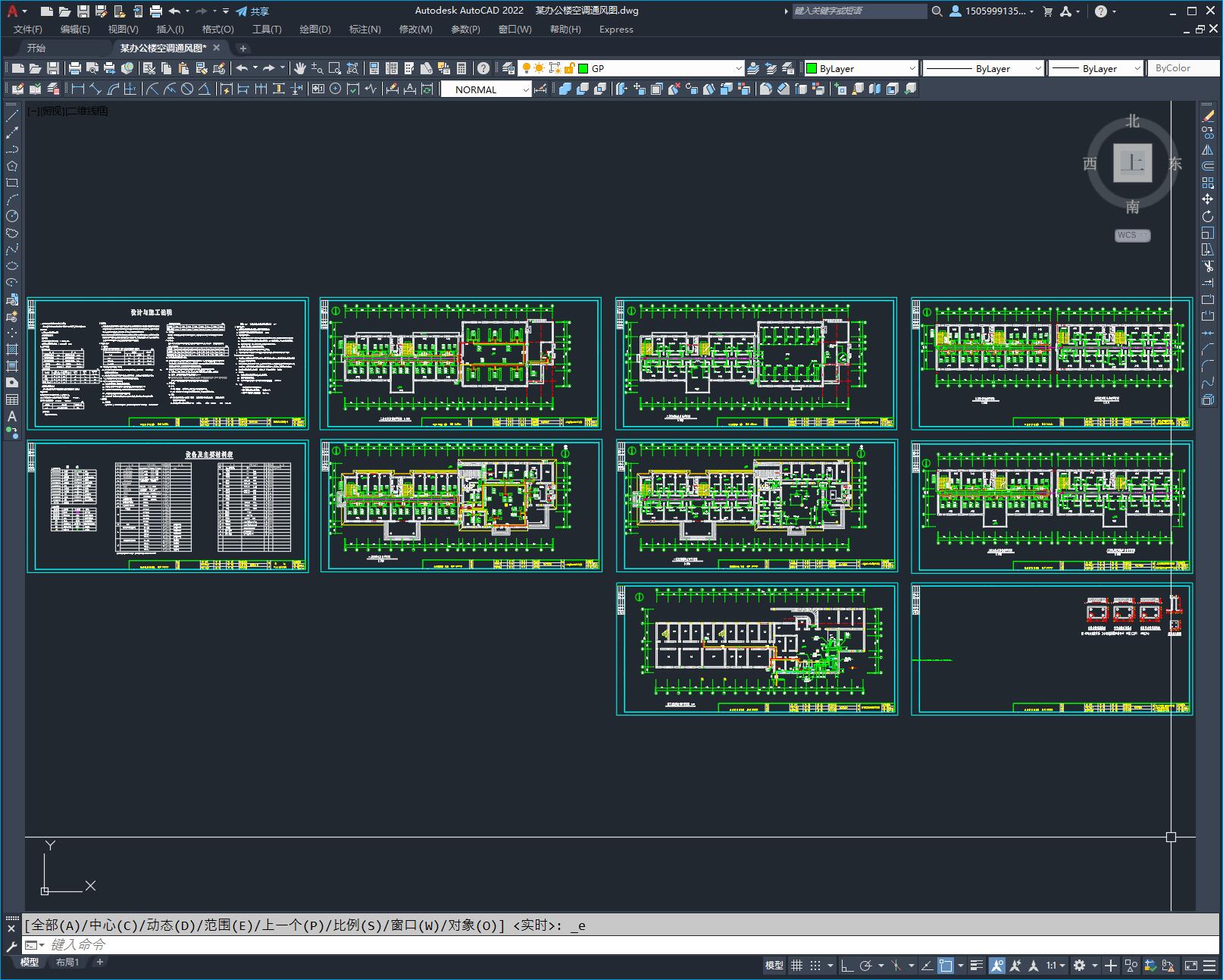Open the Plot (print) tool in the Standard toolbar
1223x980 pixels.
coord(75,68)
